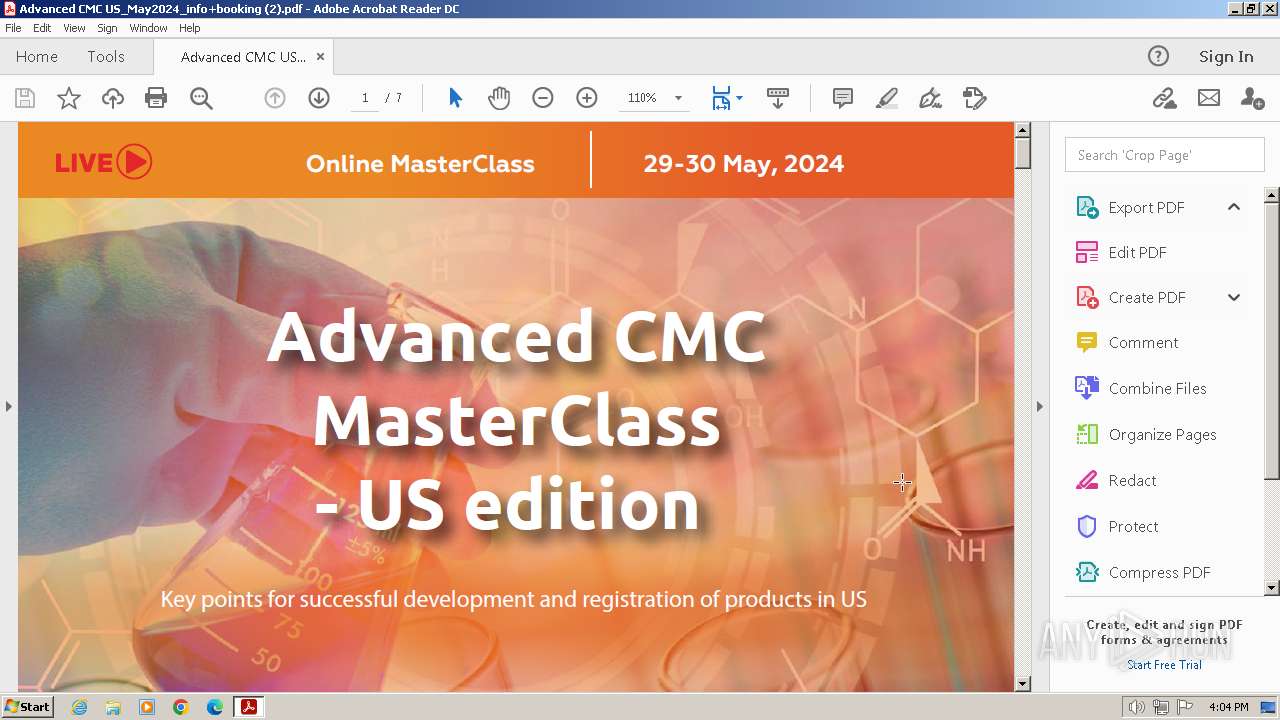Click the tools pane scrollbar down arrow

click(x=1272, y=588)
